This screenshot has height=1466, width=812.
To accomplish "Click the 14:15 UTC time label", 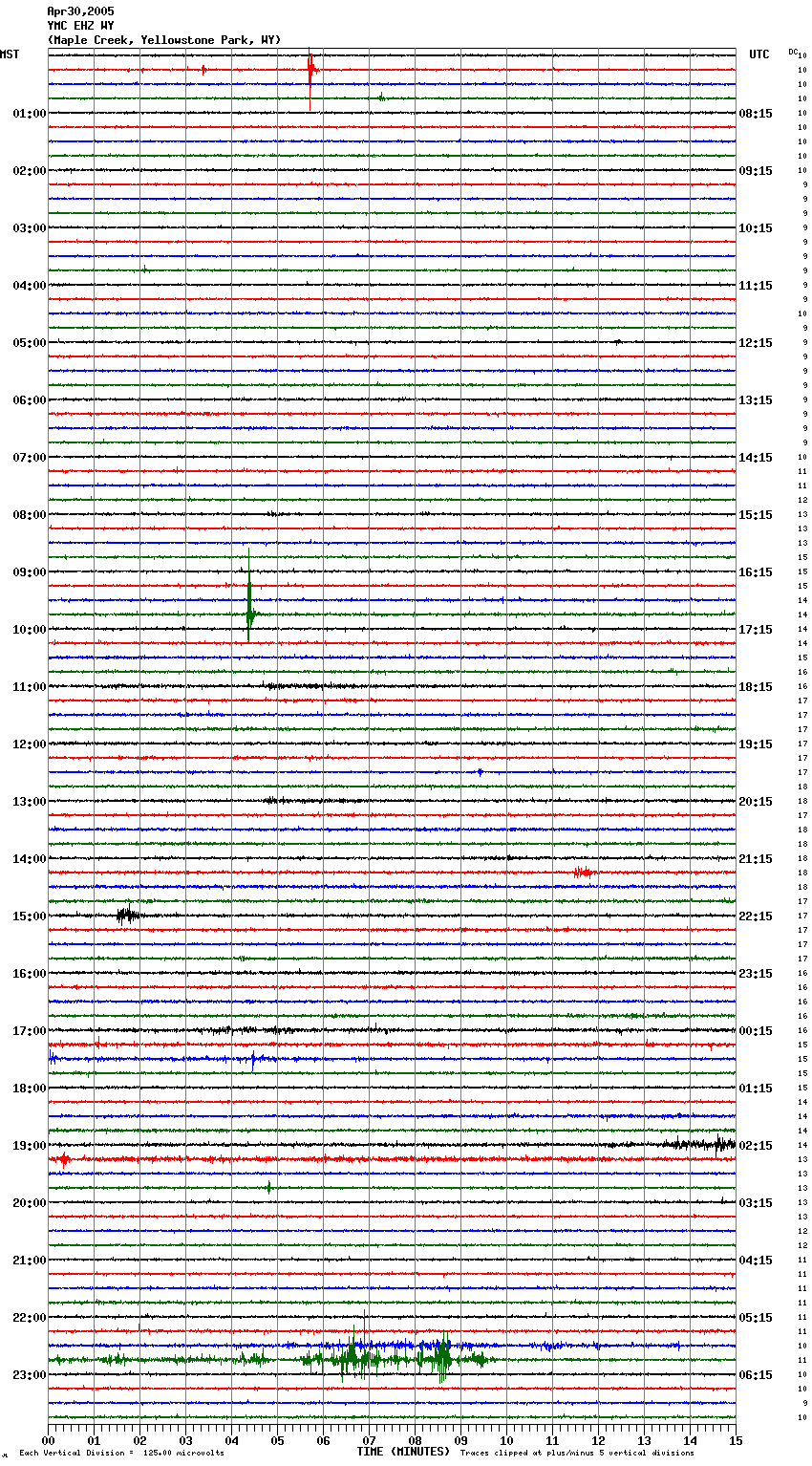I will [x=756, y=458].
